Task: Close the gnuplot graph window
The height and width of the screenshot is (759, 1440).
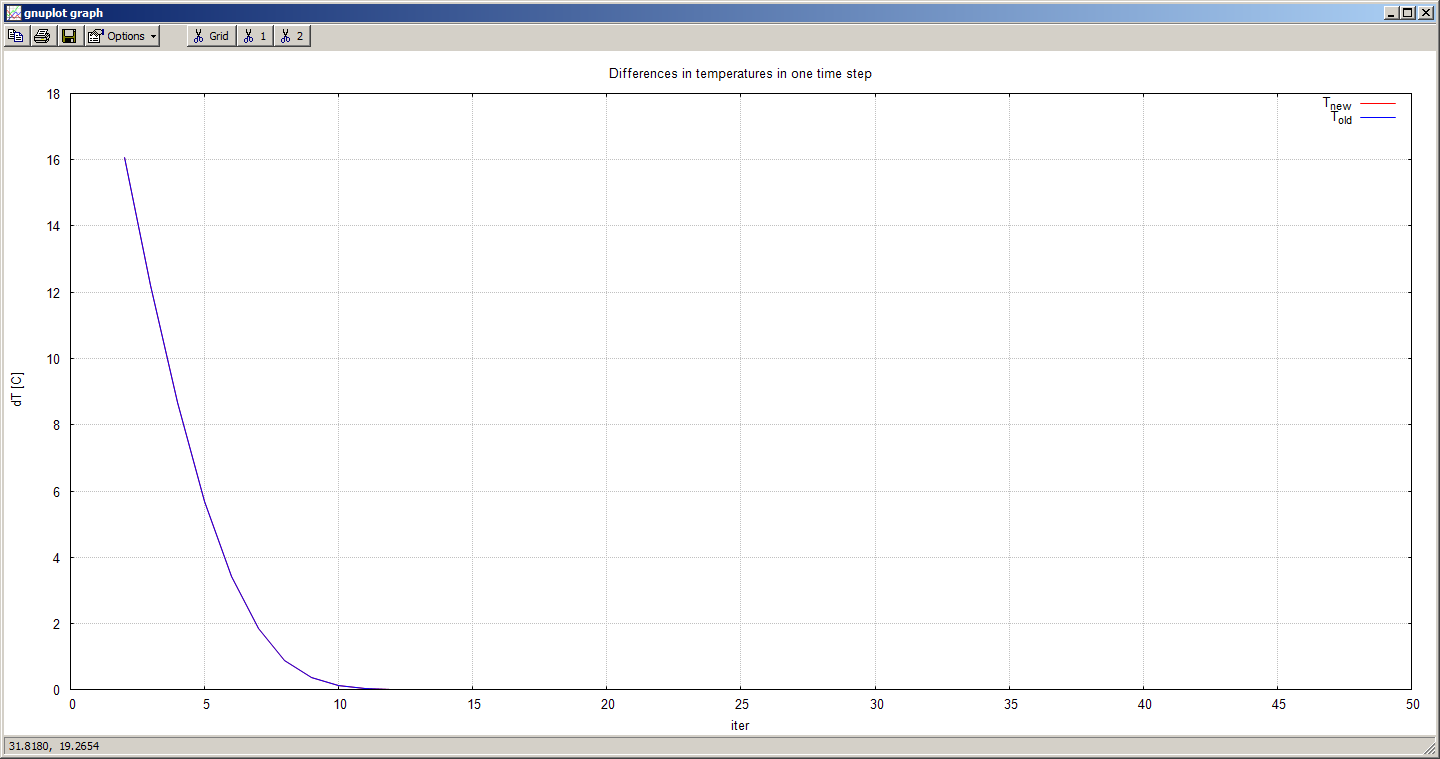Action: (x=1426, y=13)
